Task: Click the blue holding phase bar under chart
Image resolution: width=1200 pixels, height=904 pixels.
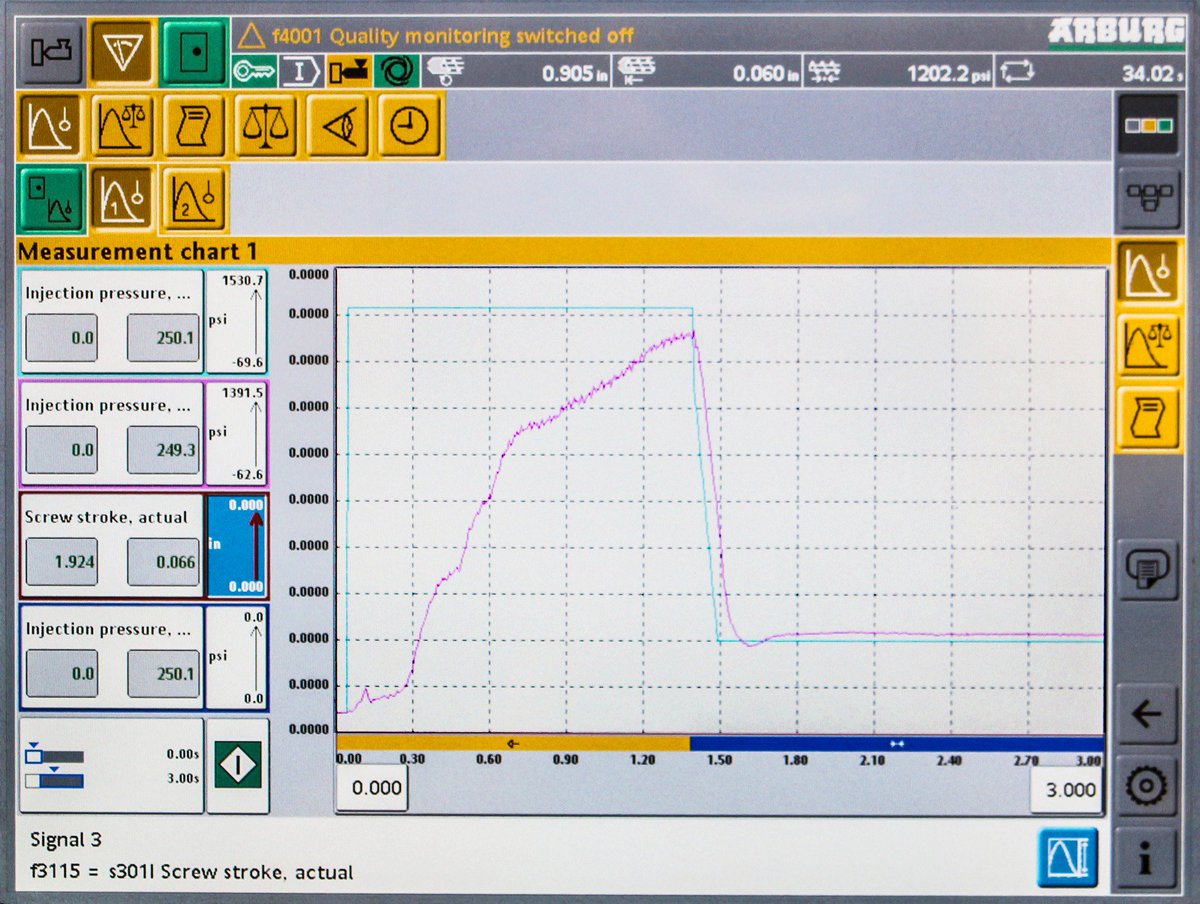Action: click(897, 744)
